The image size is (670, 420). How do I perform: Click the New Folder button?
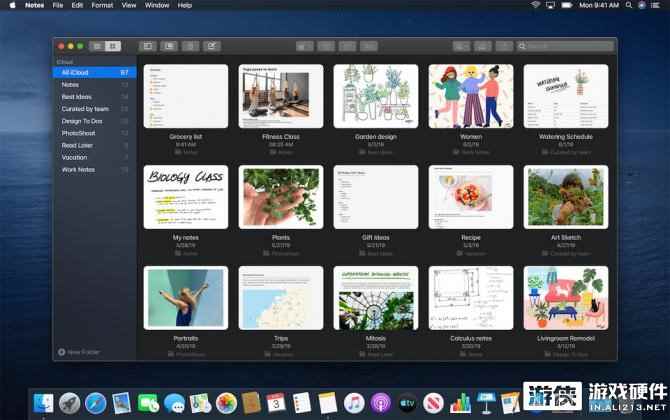tap(79, 352)
